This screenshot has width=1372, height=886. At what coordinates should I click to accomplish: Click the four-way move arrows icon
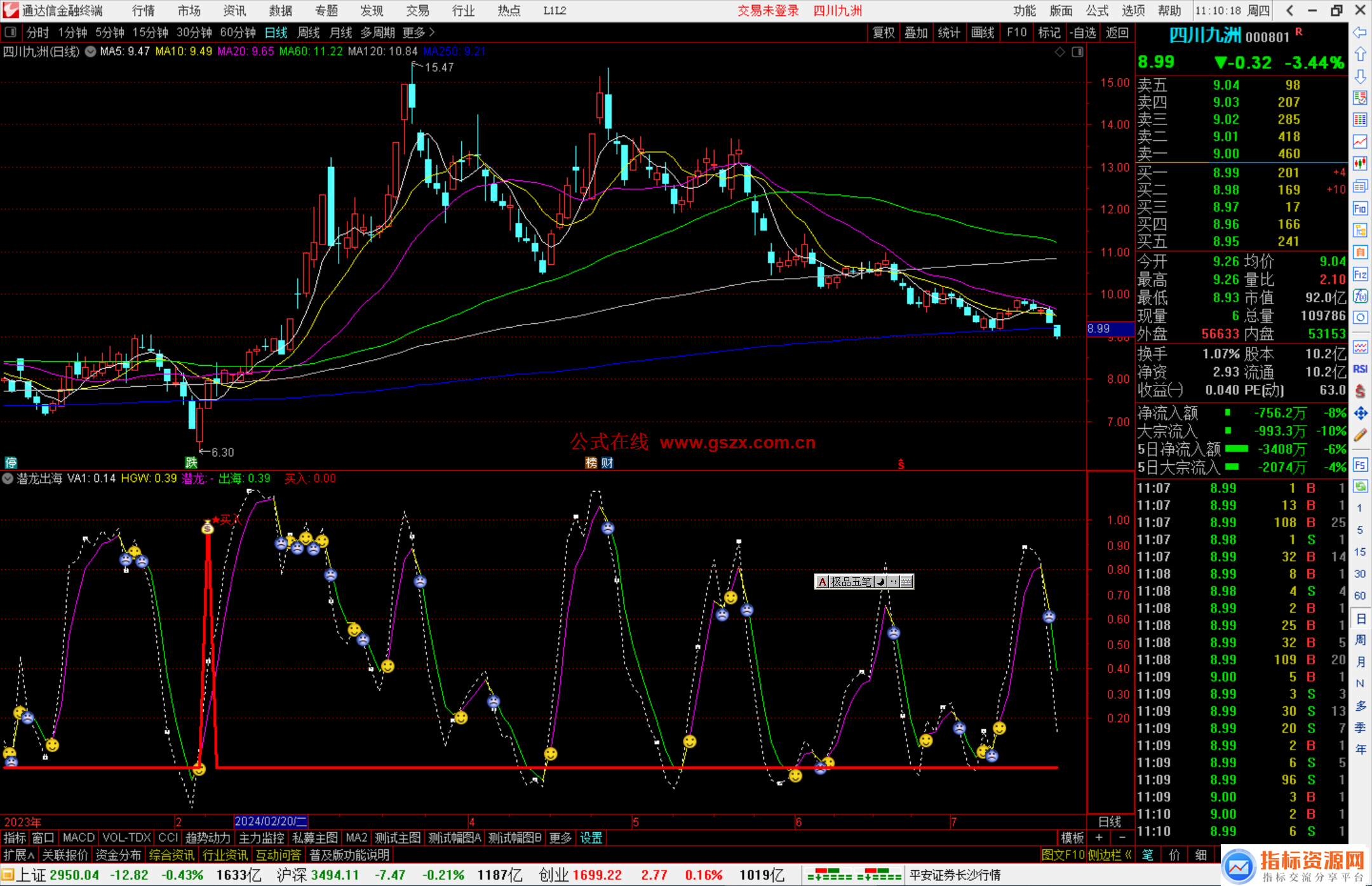click(x=1360, y=413)
